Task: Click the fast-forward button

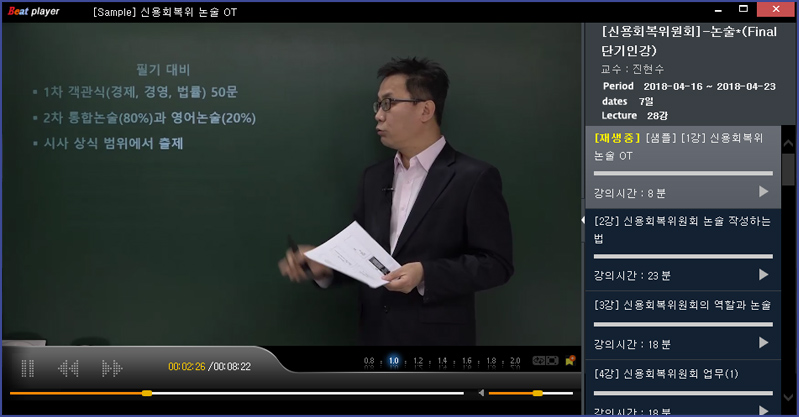Action: (x=111, y=368)
